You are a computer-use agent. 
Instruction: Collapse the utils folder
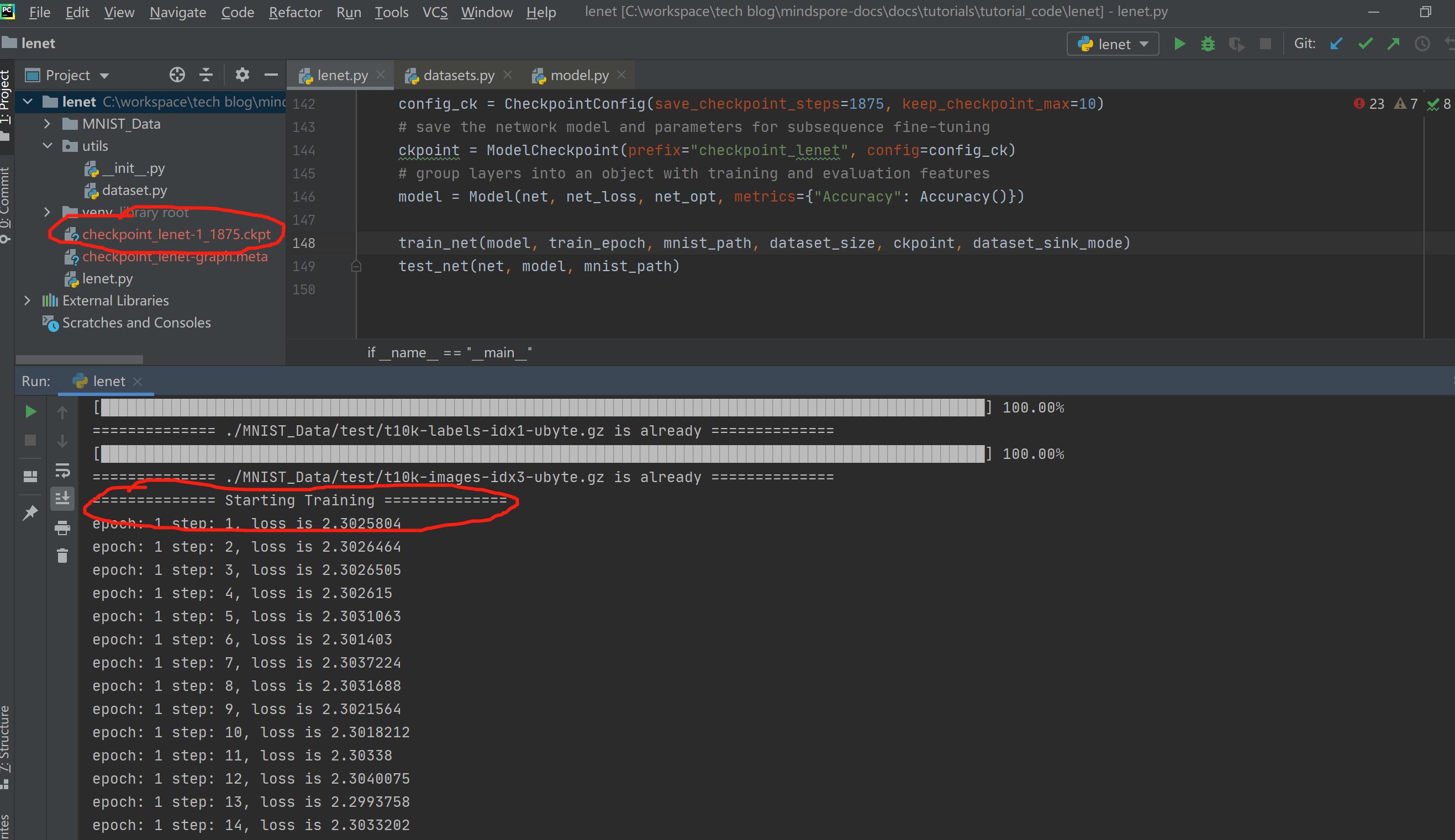[48, 146]
